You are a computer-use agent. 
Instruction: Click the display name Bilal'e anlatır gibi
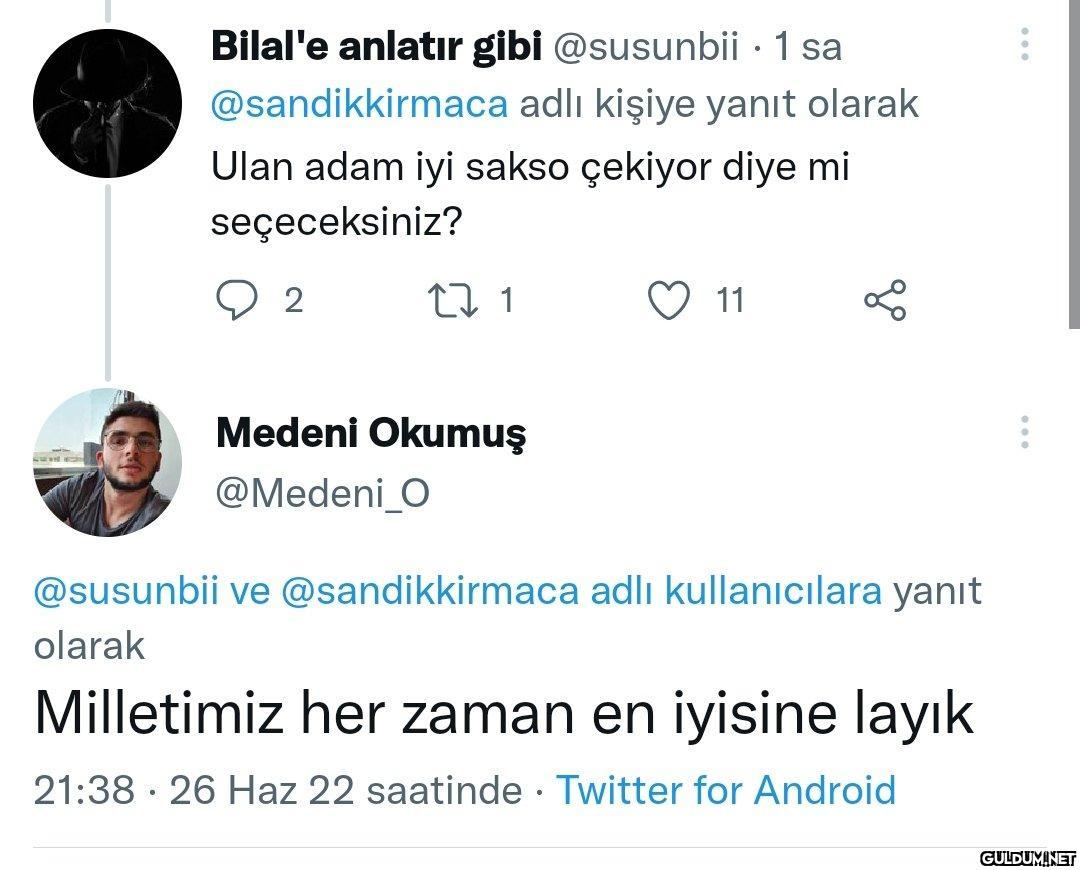(x=376, y=46)
